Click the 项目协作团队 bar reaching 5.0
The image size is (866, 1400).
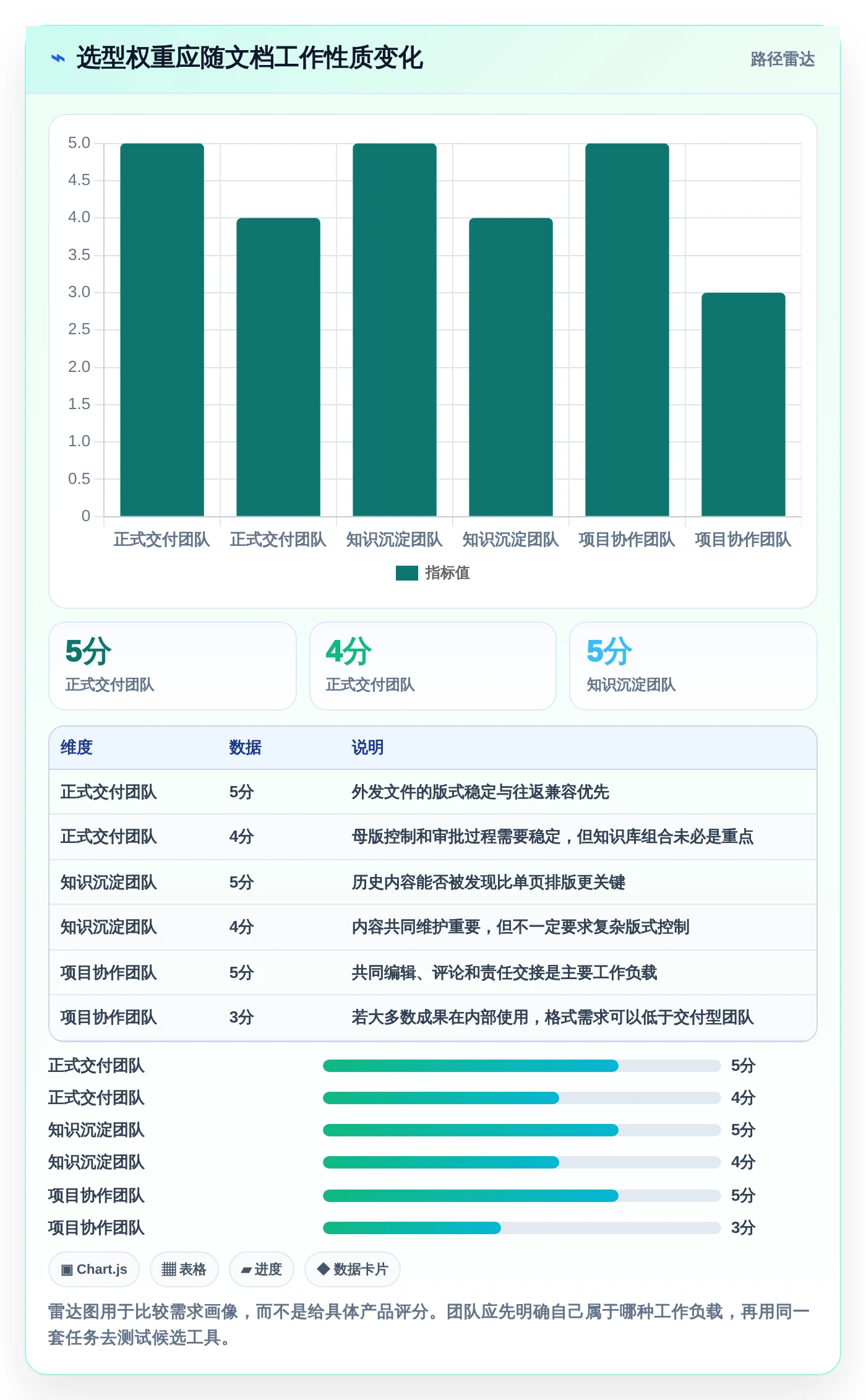tap(627, 330)
